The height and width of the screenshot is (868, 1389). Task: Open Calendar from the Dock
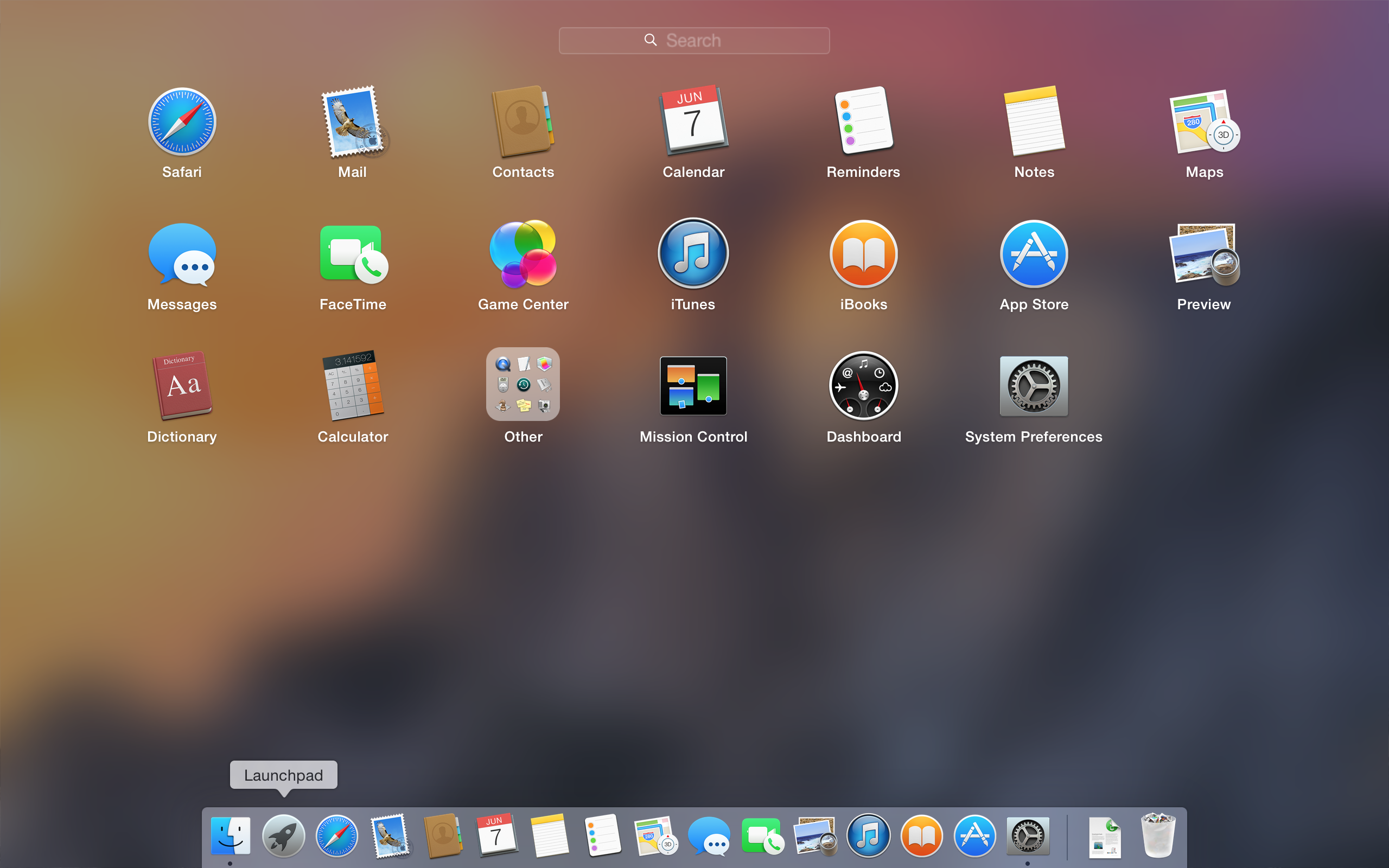[x=496, y=835]
